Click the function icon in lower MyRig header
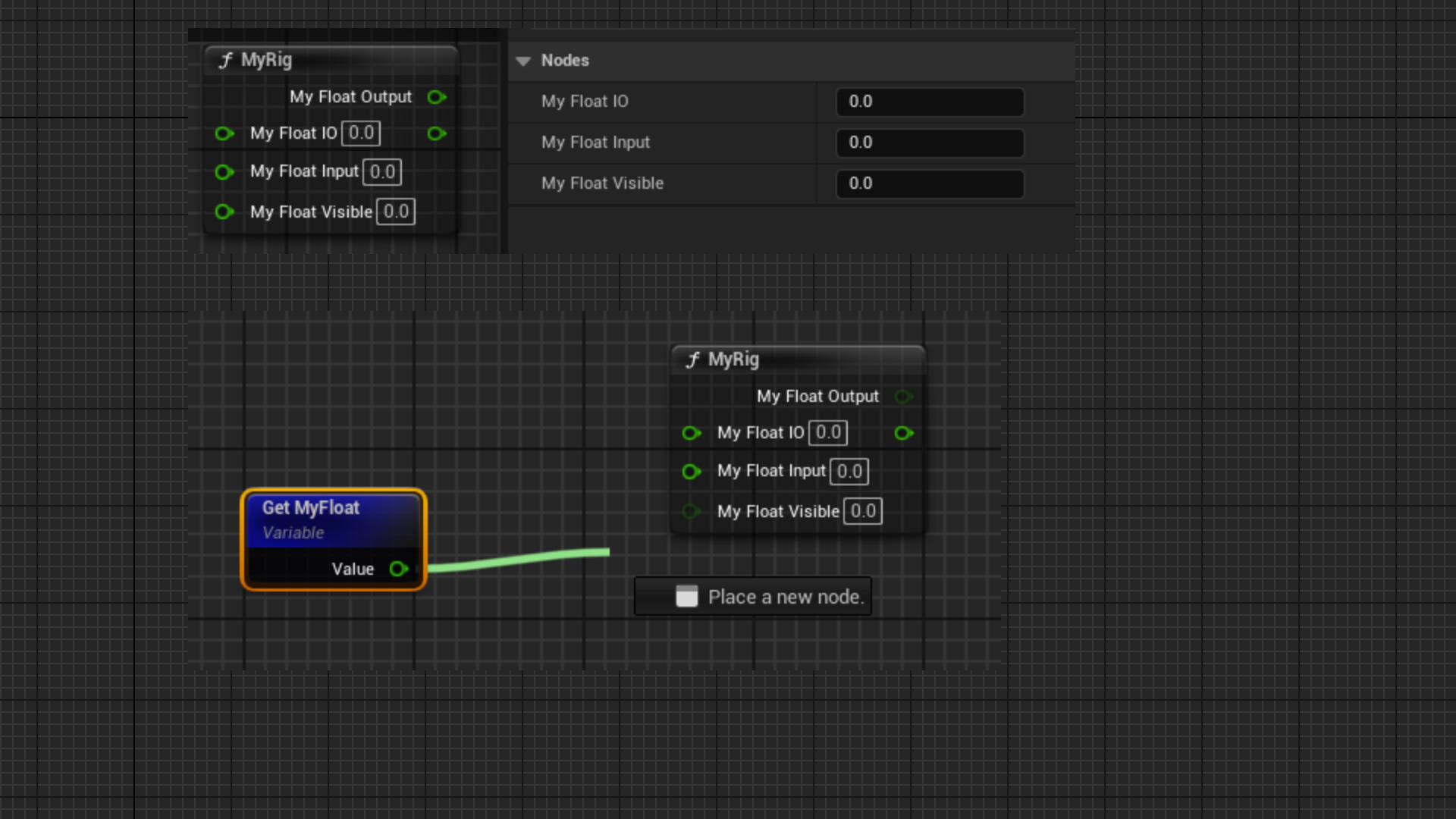Viewport: 1456px width, 819px height. pos(692,360)
